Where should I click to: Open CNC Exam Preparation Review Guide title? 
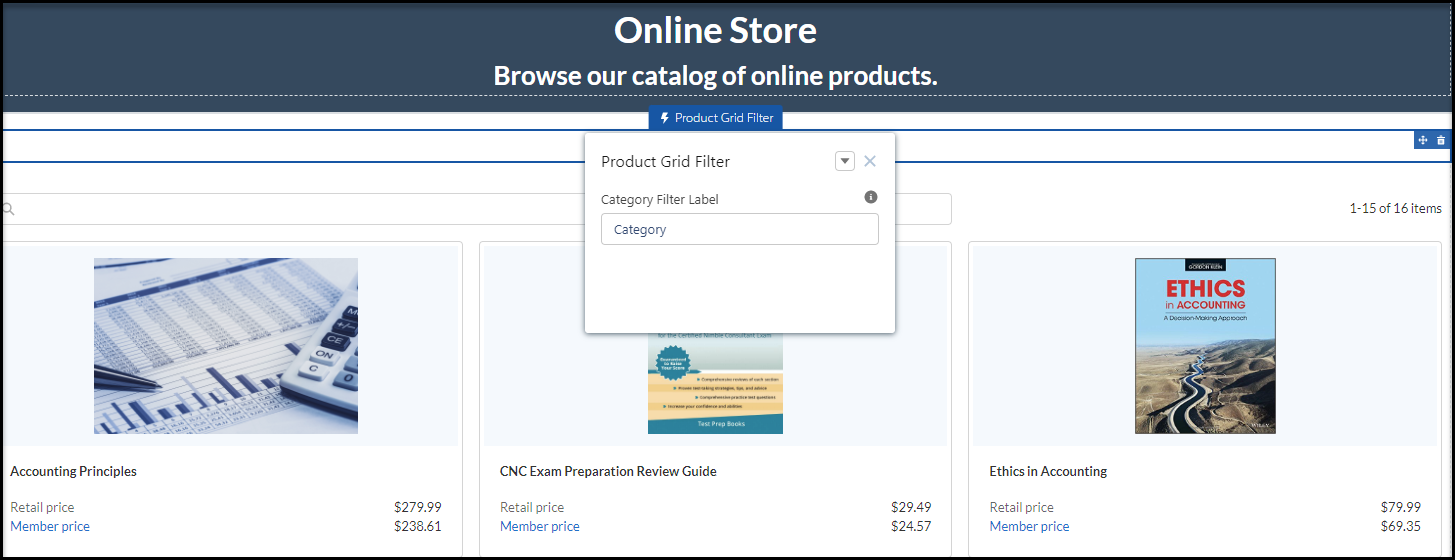click(608, 471)
